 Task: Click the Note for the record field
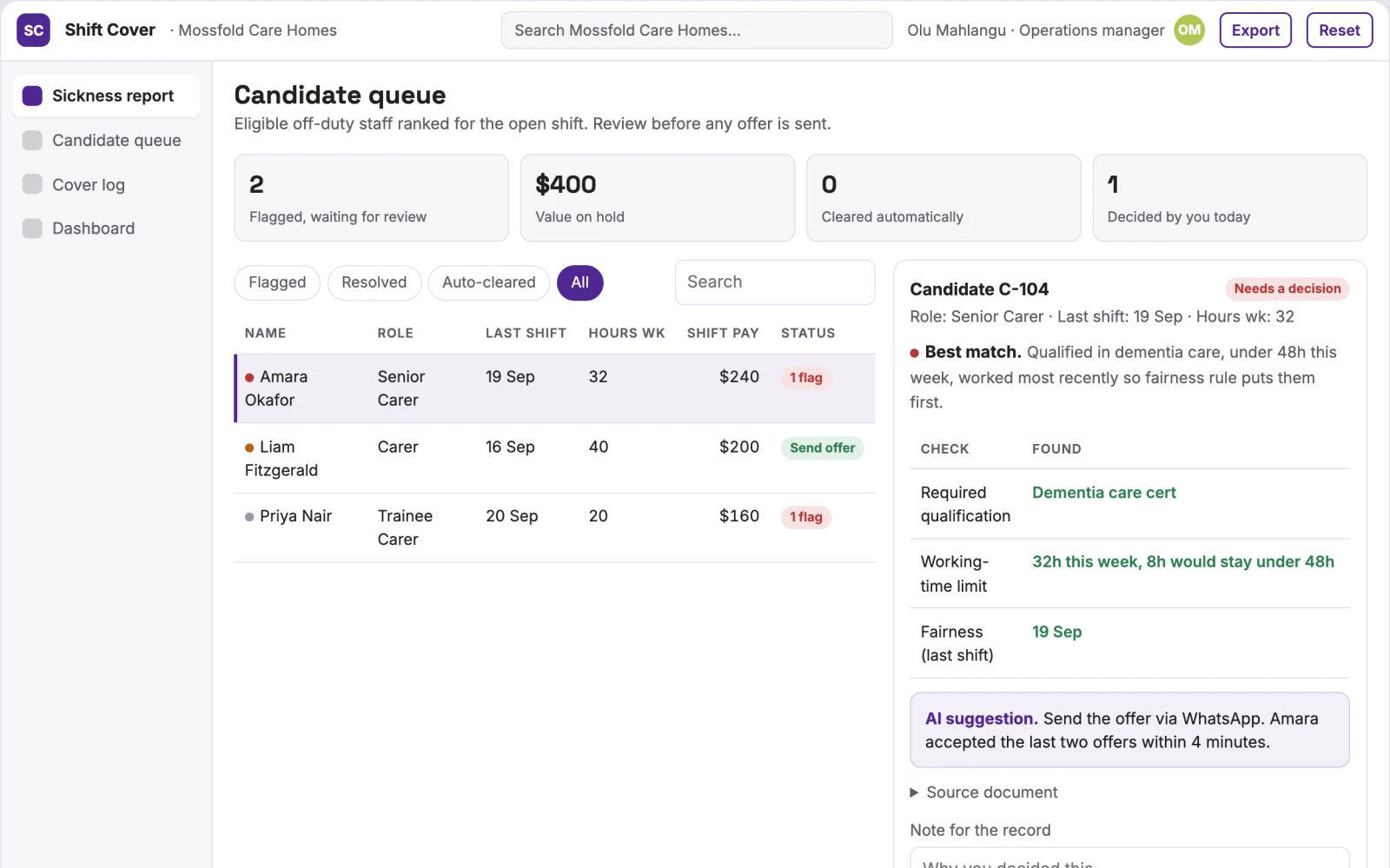[1129, 858]
